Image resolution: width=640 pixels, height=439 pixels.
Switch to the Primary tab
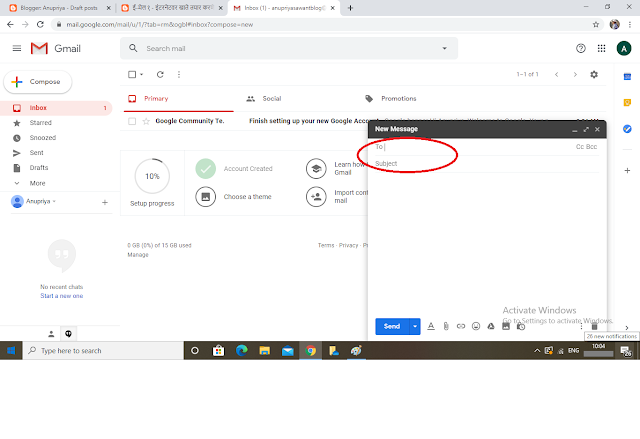pos(179,99)
